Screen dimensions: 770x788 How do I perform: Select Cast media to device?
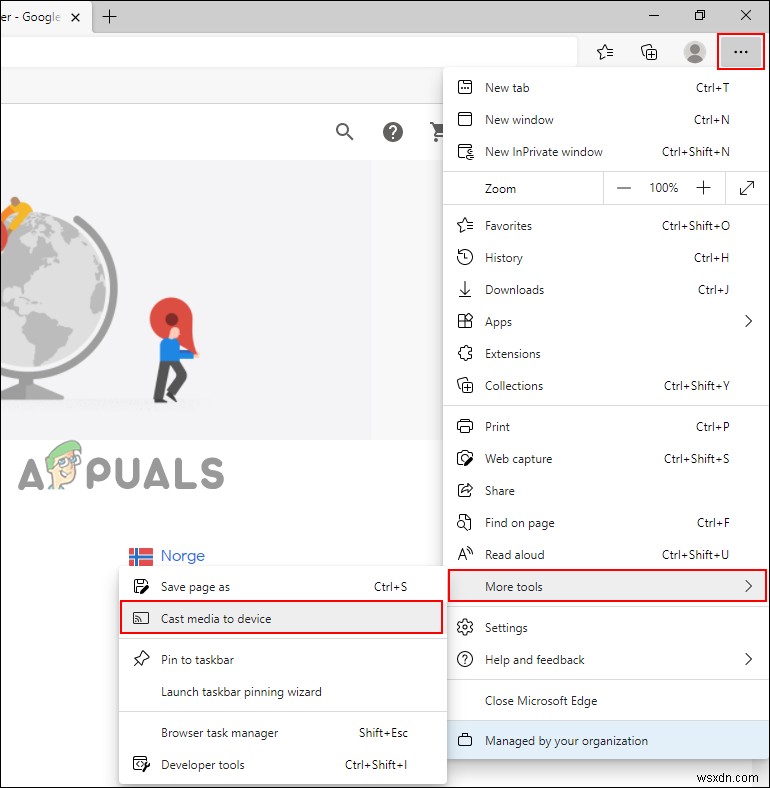click(281, 618)
